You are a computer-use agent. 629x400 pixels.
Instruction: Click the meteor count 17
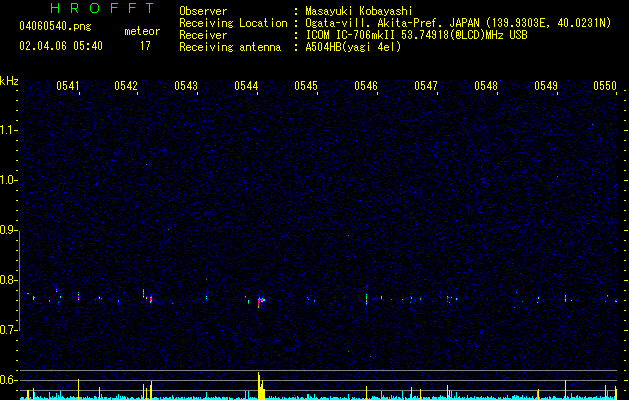pyautogui.click(x=145, y=46)
